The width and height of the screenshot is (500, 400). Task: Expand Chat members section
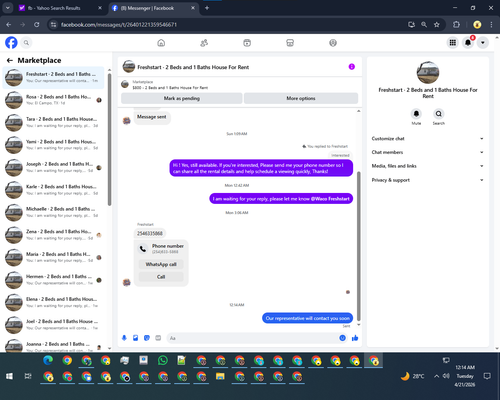click(428, 152)
